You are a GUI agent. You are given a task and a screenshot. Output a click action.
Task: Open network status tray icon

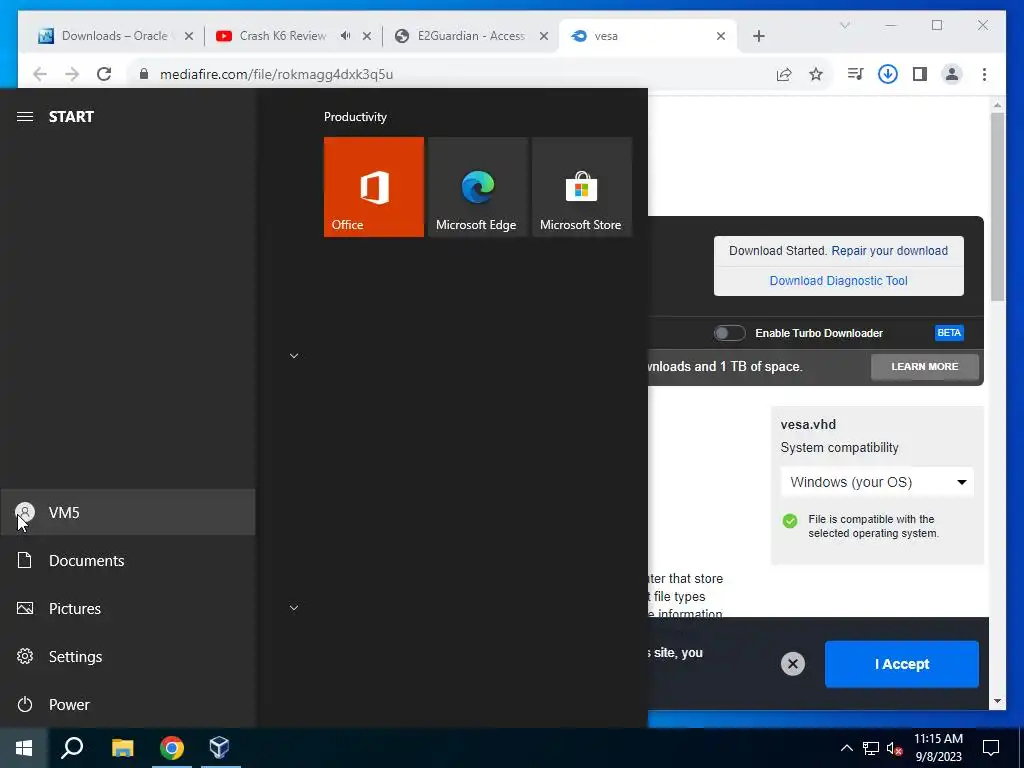pos(871,748)
